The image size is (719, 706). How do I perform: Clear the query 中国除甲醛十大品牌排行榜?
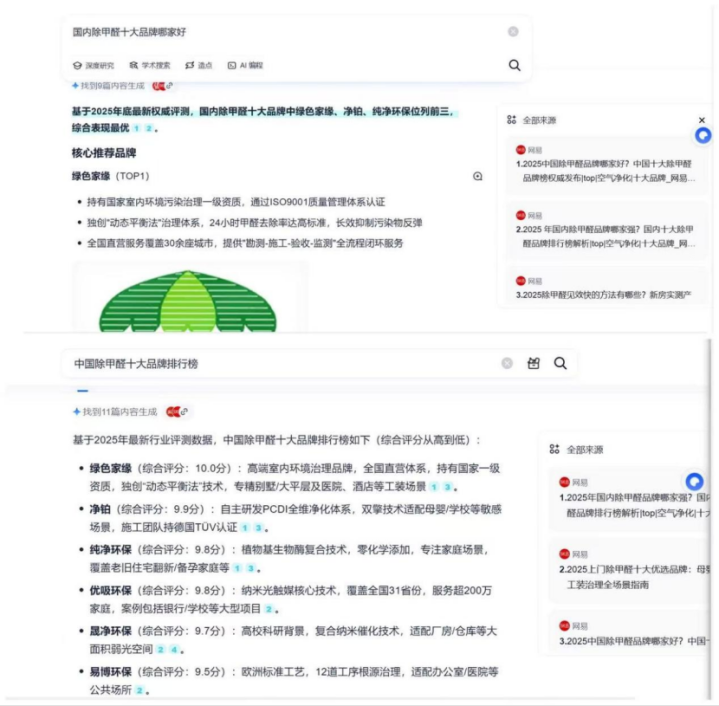point(507,364)
